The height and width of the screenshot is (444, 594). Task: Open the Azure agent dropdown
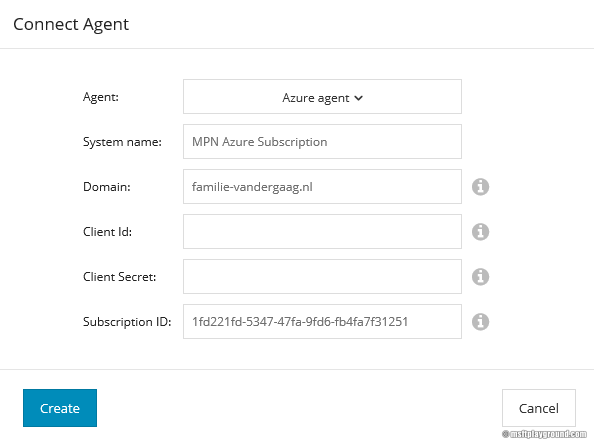coord(322,97)
